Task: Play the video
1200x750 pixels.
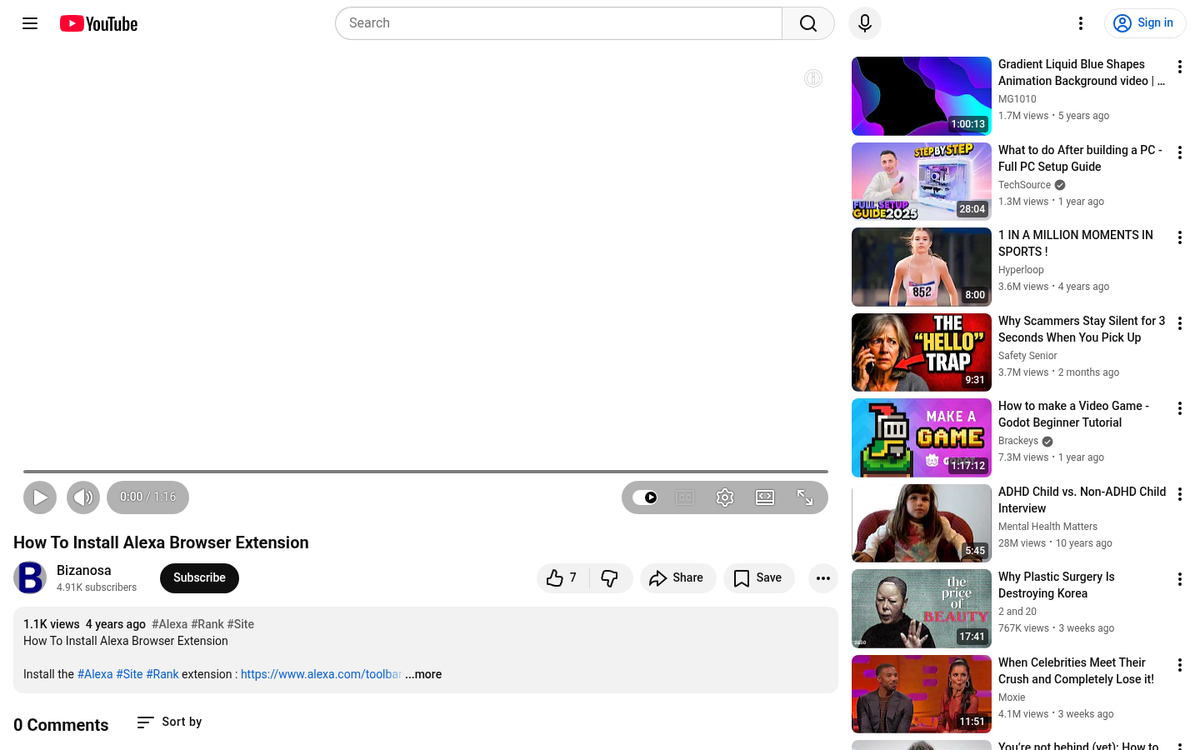Action: pyautogui.click(x=40, y=497)
